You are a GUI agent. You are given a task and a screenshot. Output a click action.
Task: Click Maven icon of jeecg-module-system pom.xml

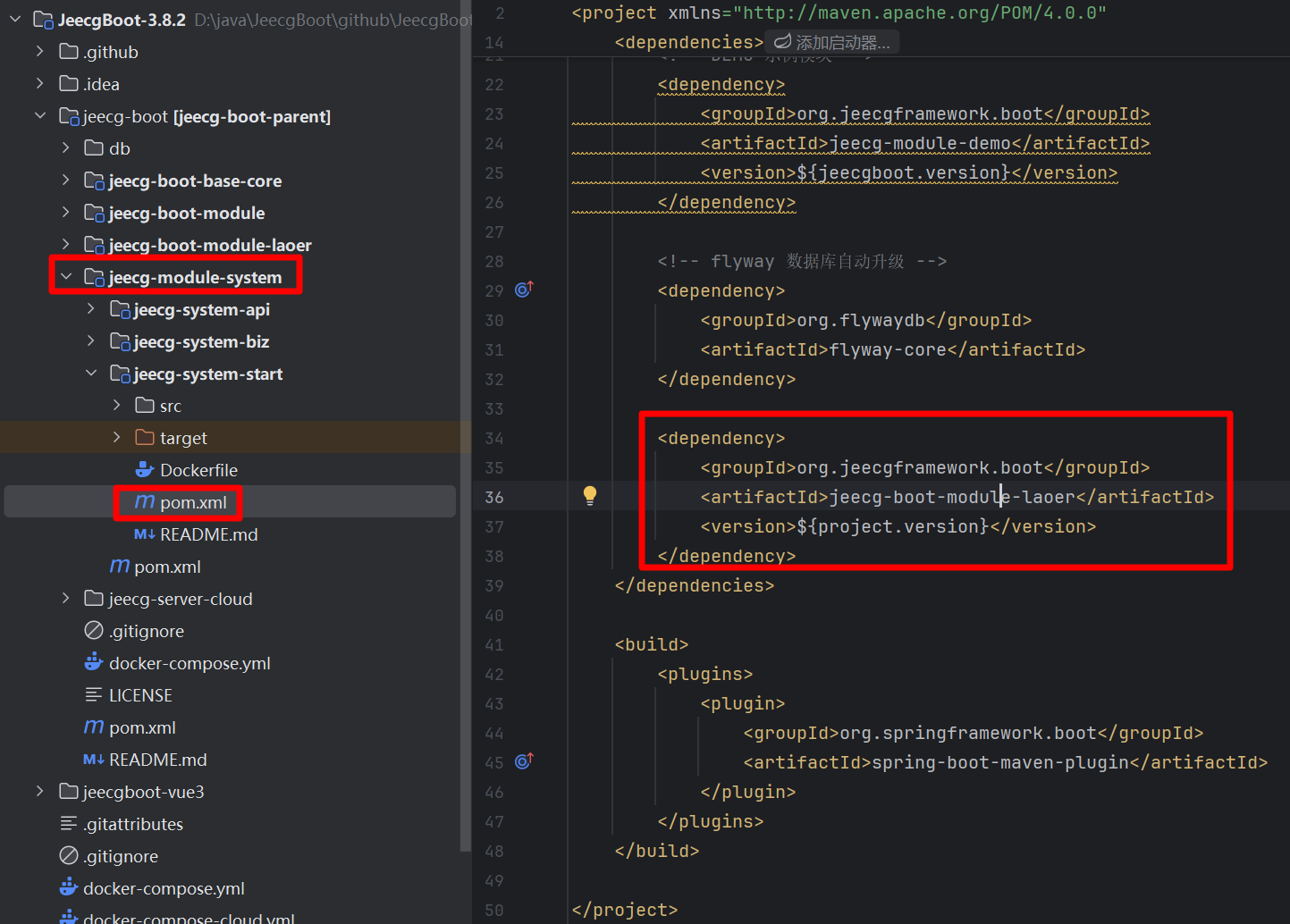click(120, 567)
